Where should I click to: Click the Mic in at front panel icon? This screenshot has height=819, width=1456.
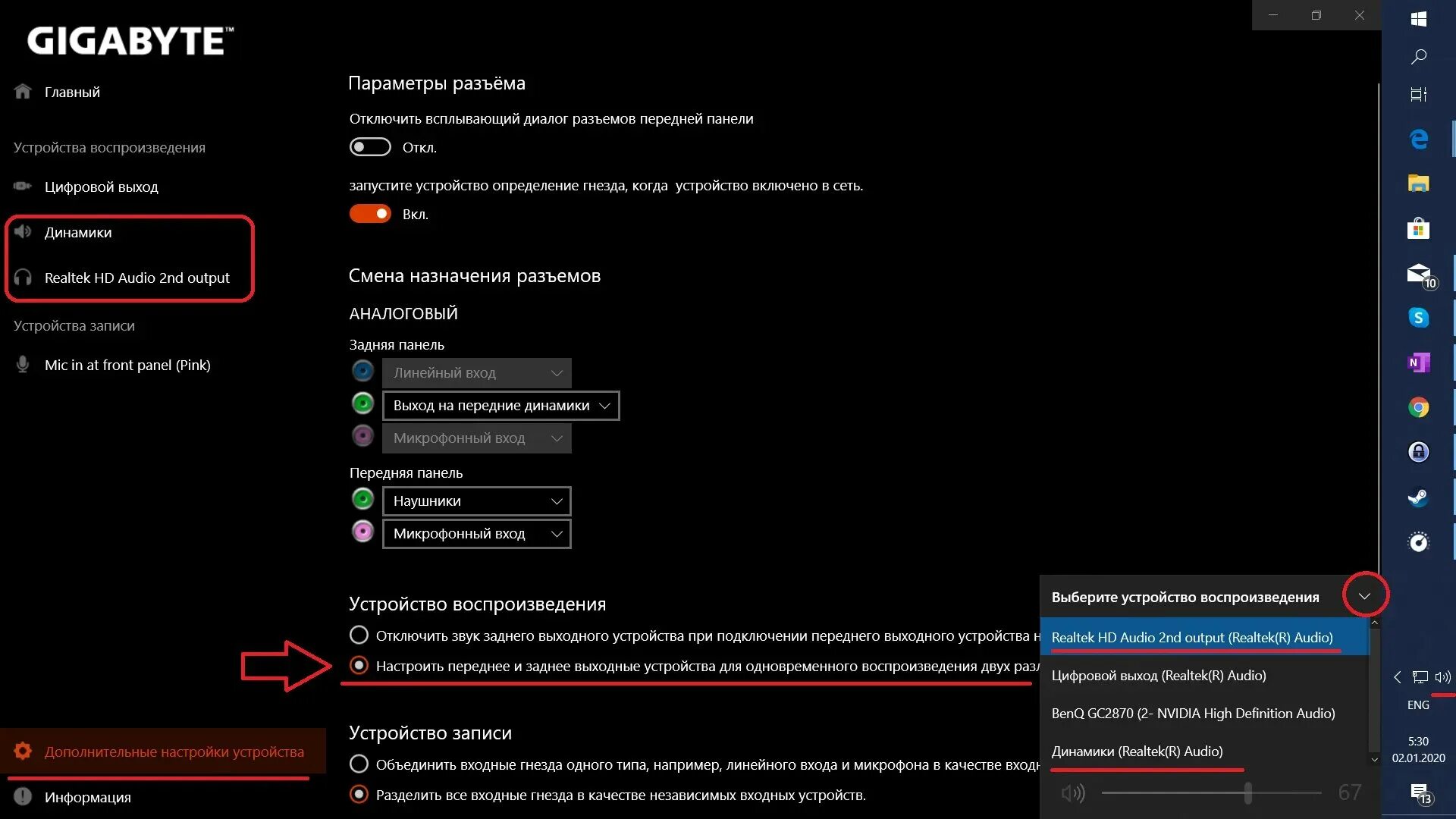22,364
